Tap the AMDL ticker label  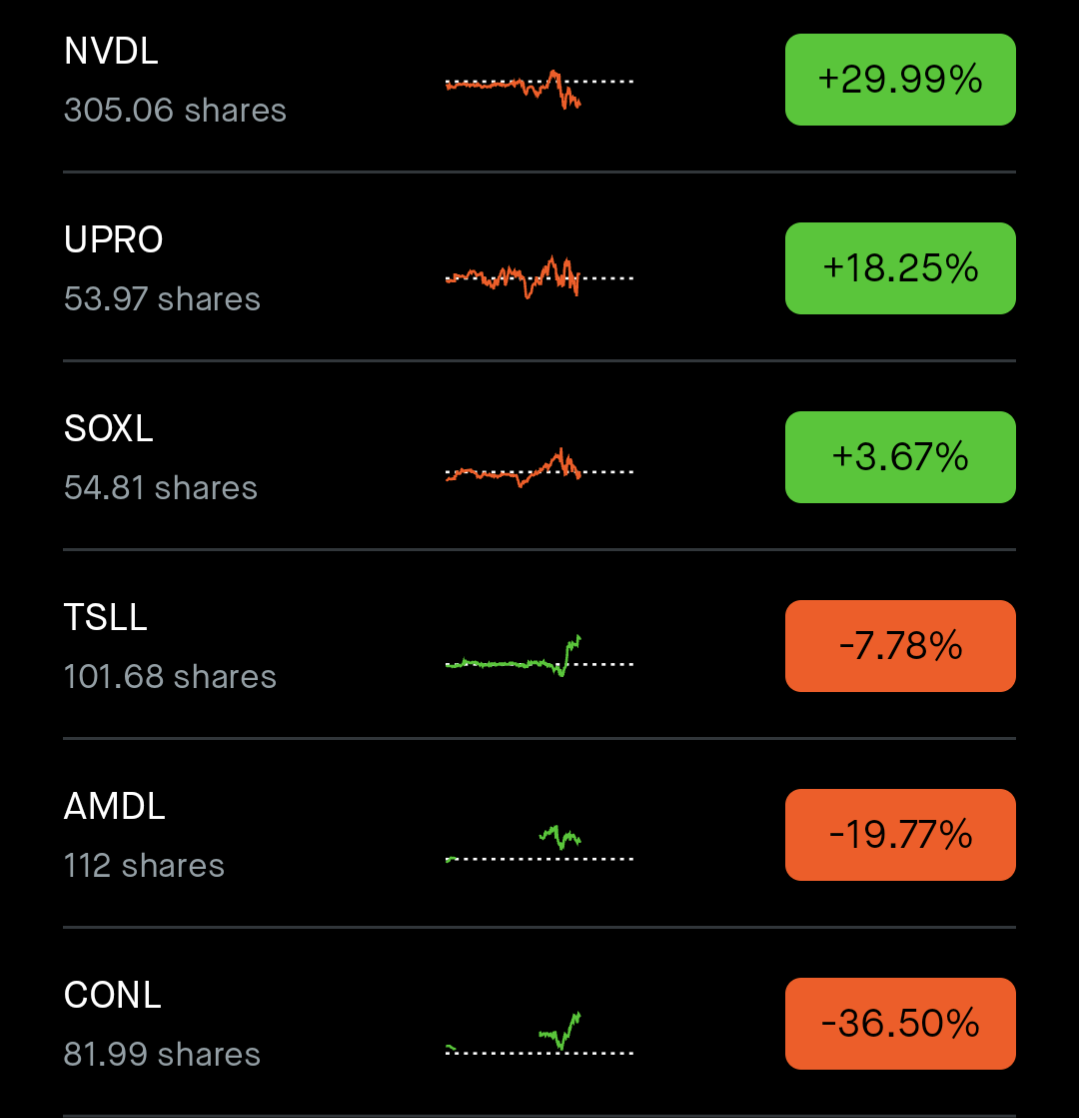pos(114,807)
